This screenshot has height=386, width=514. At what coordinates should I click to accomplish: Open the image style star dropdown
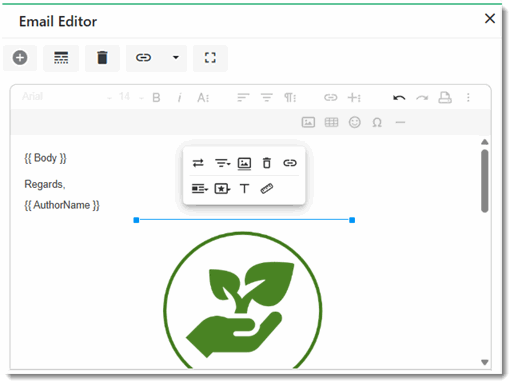(x=222, y=189)
